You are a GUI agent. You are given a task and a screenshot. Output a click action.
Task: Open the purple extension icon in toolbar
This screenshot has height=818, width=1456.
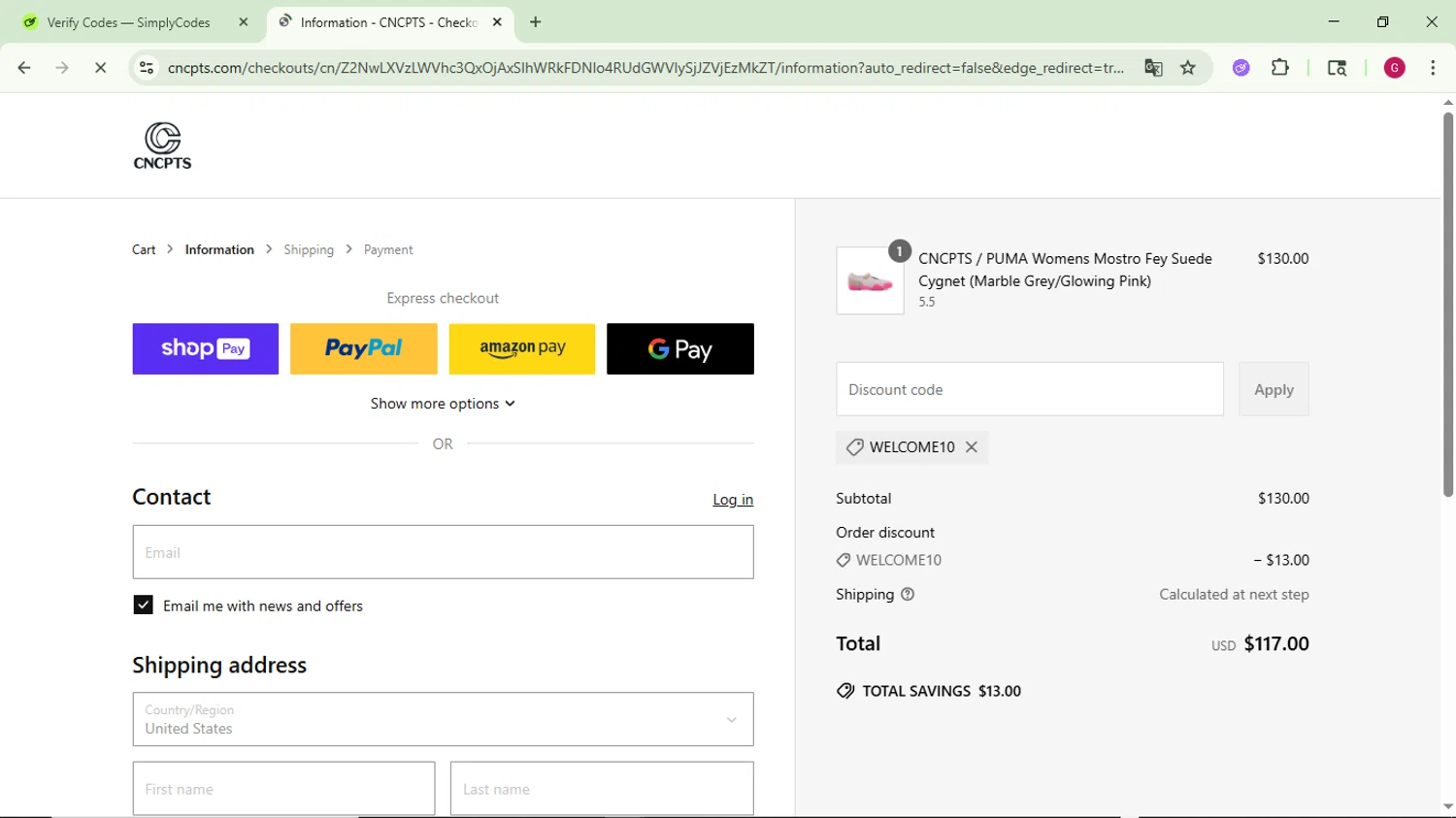pos(1241,68)
